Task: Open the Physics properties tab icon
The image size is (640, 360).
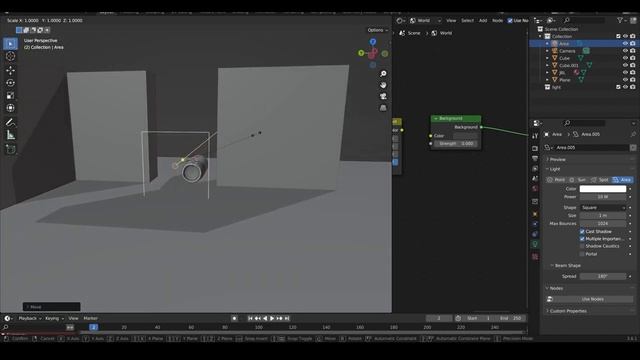Action: 535,224
